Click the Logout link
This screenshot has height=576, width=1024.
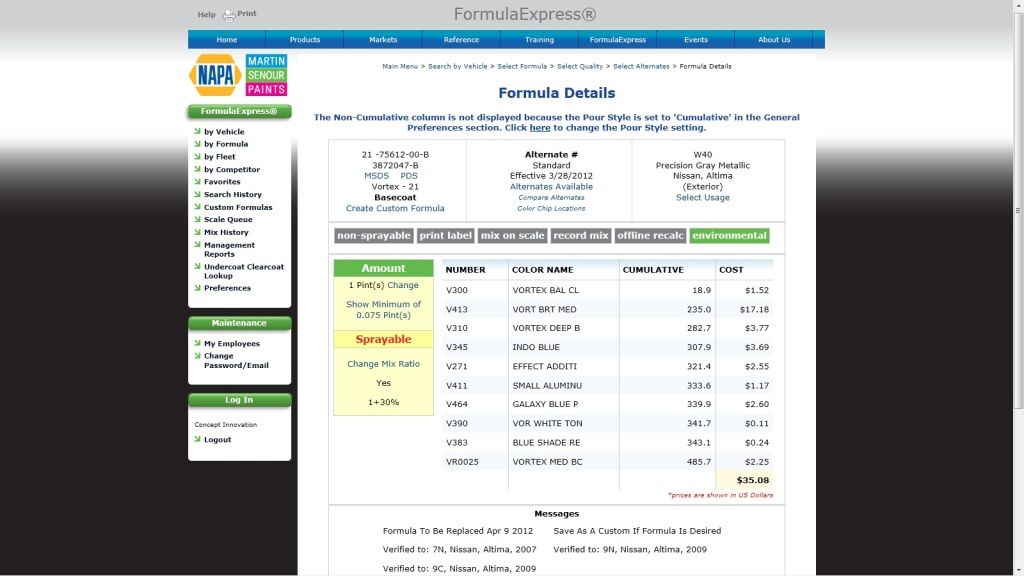pyautogui.click(x=217, y=440)
